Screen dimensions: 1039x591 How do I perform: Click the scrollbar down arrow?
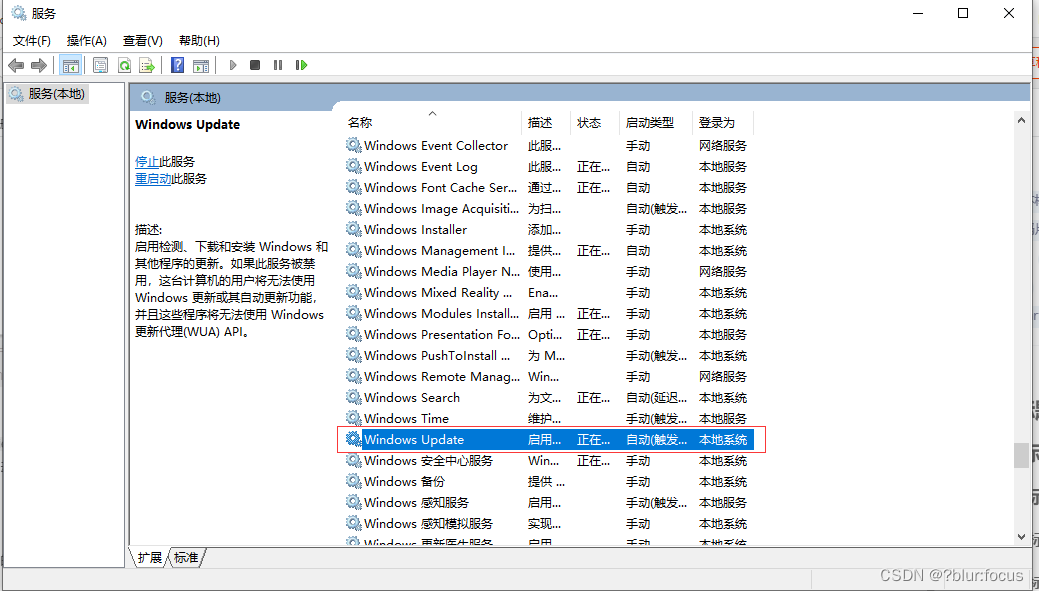[x=1021, y=537]
